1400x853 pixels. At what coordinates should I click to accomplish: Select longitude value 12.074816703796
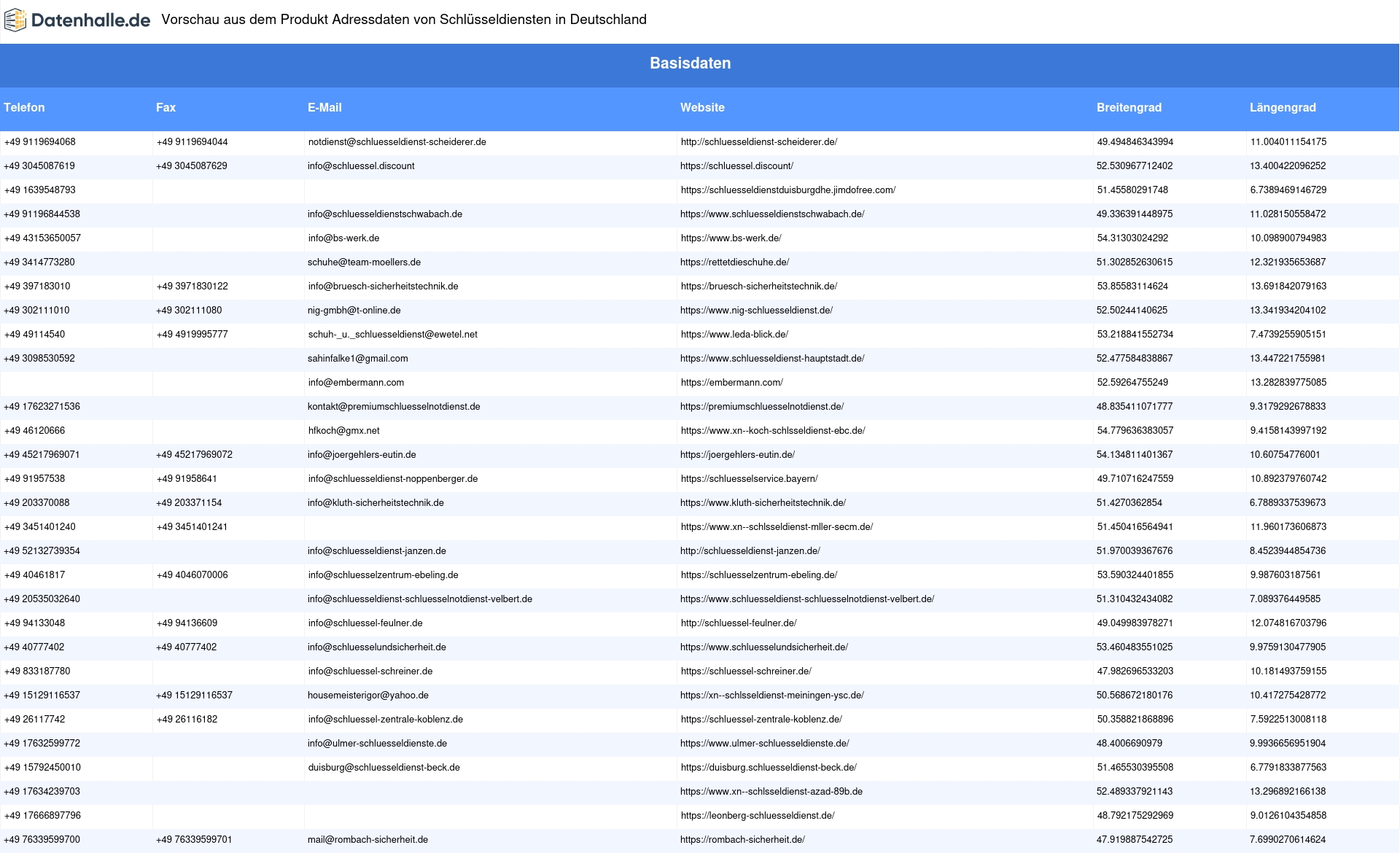point(1288,623)
